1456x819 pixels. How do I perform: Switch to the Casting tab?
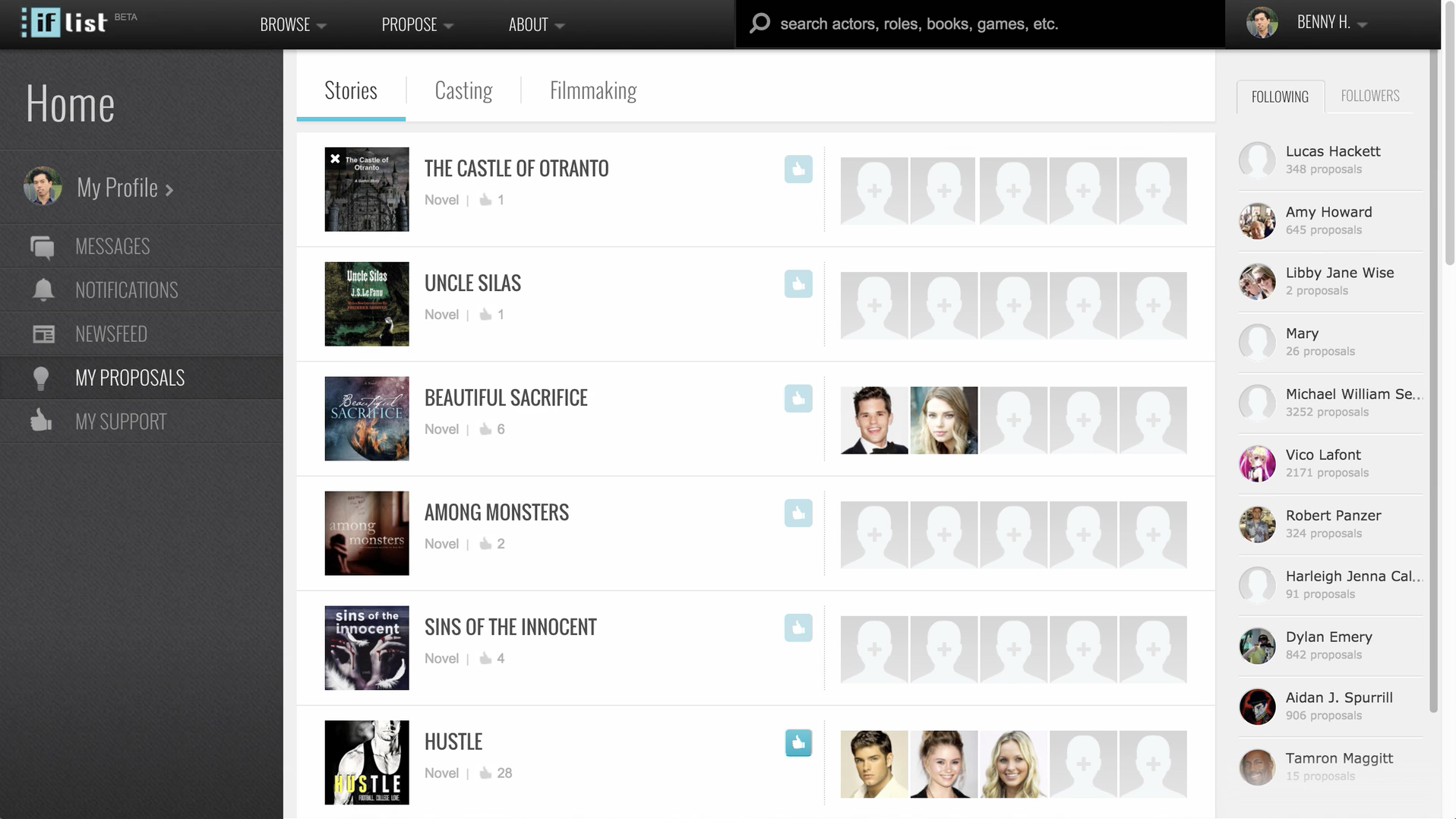coord(463,90)
